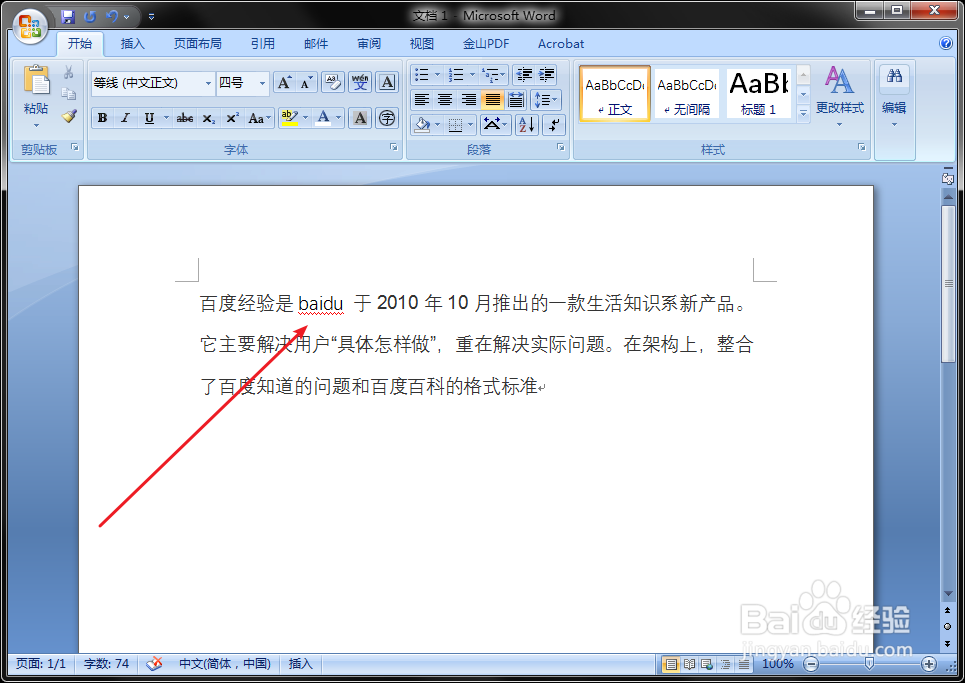Screen dimensions: 965x683
Task: Increase paragraph indent
Action: [x=547, y=75]
